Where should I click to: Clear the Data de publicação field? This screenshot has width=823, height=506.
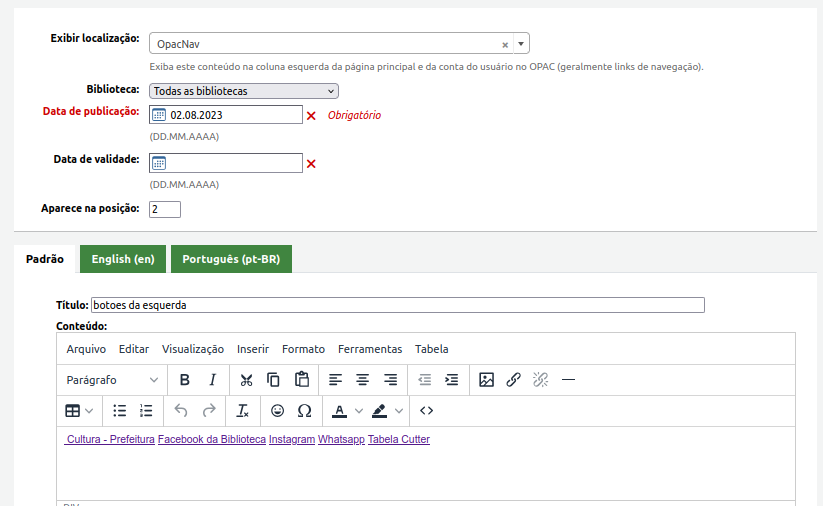coord(311,115)
